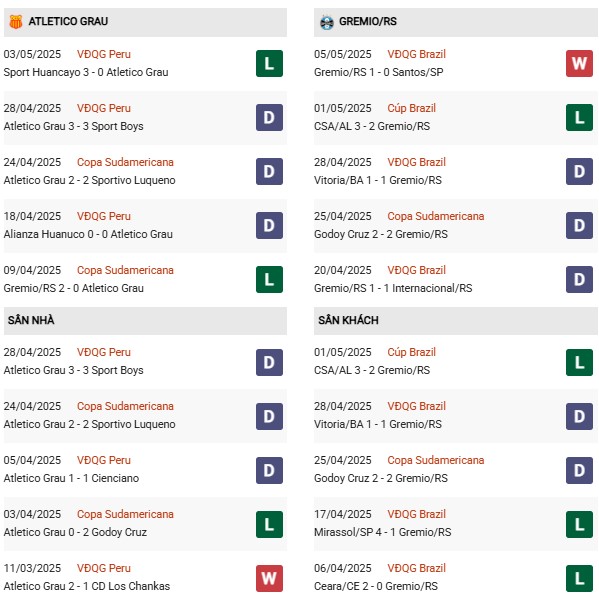Click the D badge beside Alianza Huanuco match
The height and width of the screenshot is (603, 599).
point(269,225)
